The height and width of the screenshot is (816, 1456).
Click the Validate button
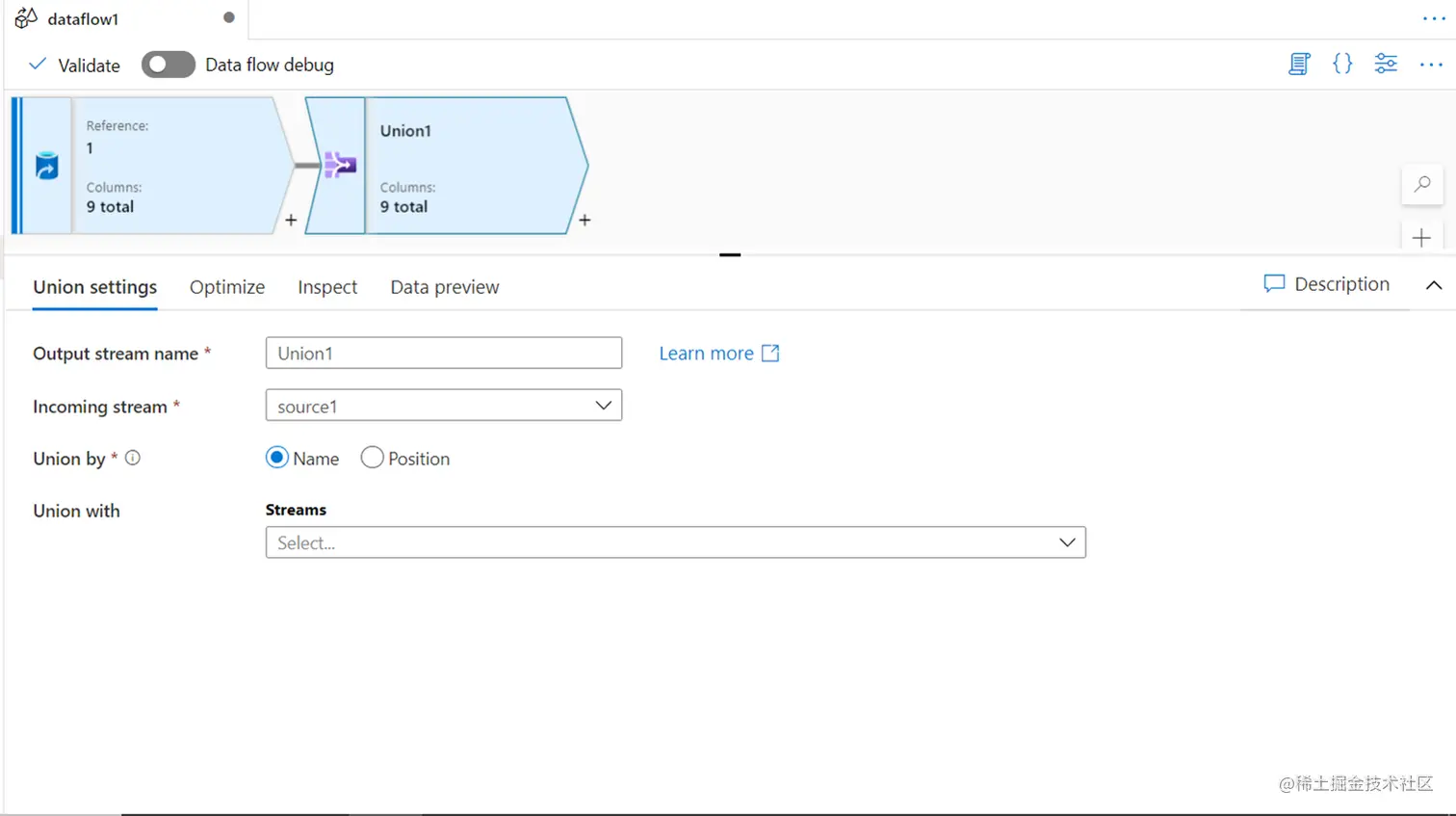74,65
